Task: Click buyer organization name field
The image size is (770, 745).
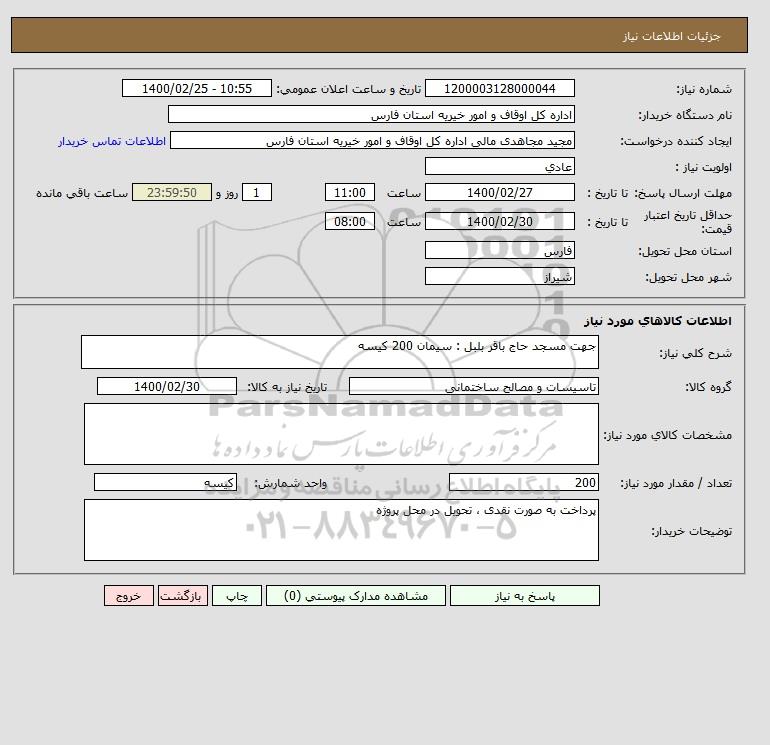Action: [x=371, y=114]
